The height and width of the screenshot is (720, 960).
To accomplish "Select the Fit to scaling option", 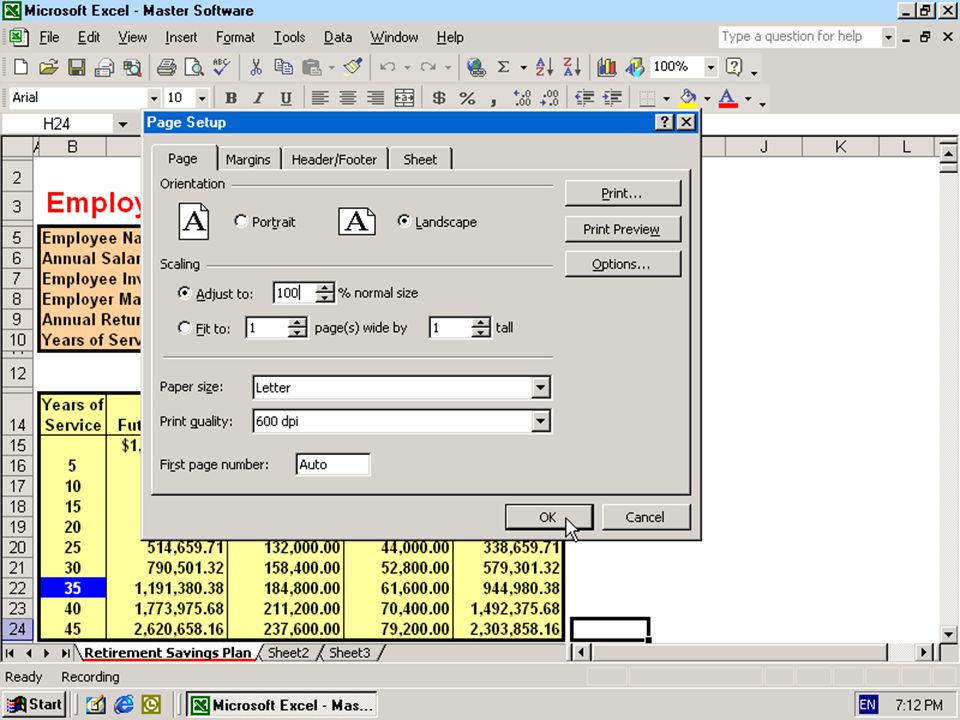I will click(x=184, y=328).
